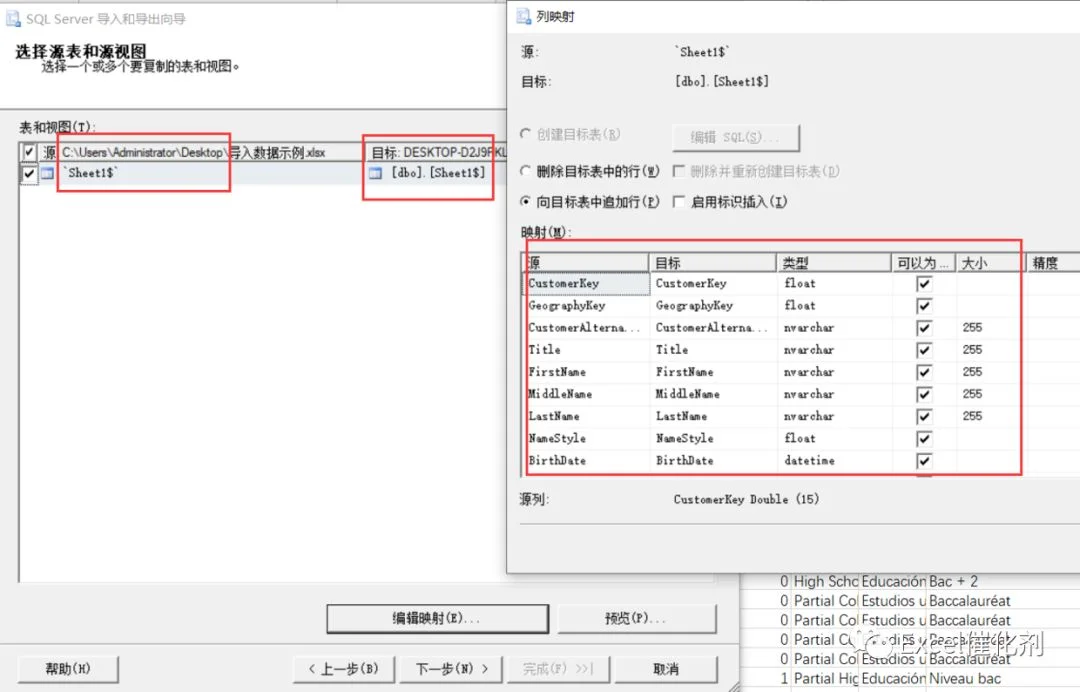
Task: Toggle nullable checkbox for MiddleName row
Action: 924,394
